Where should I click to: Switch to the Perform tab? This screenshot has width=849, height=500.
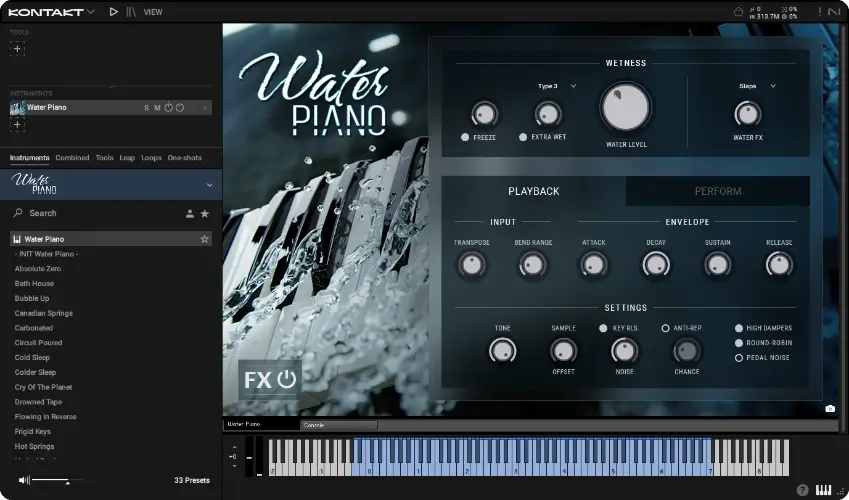pos(717,191)
